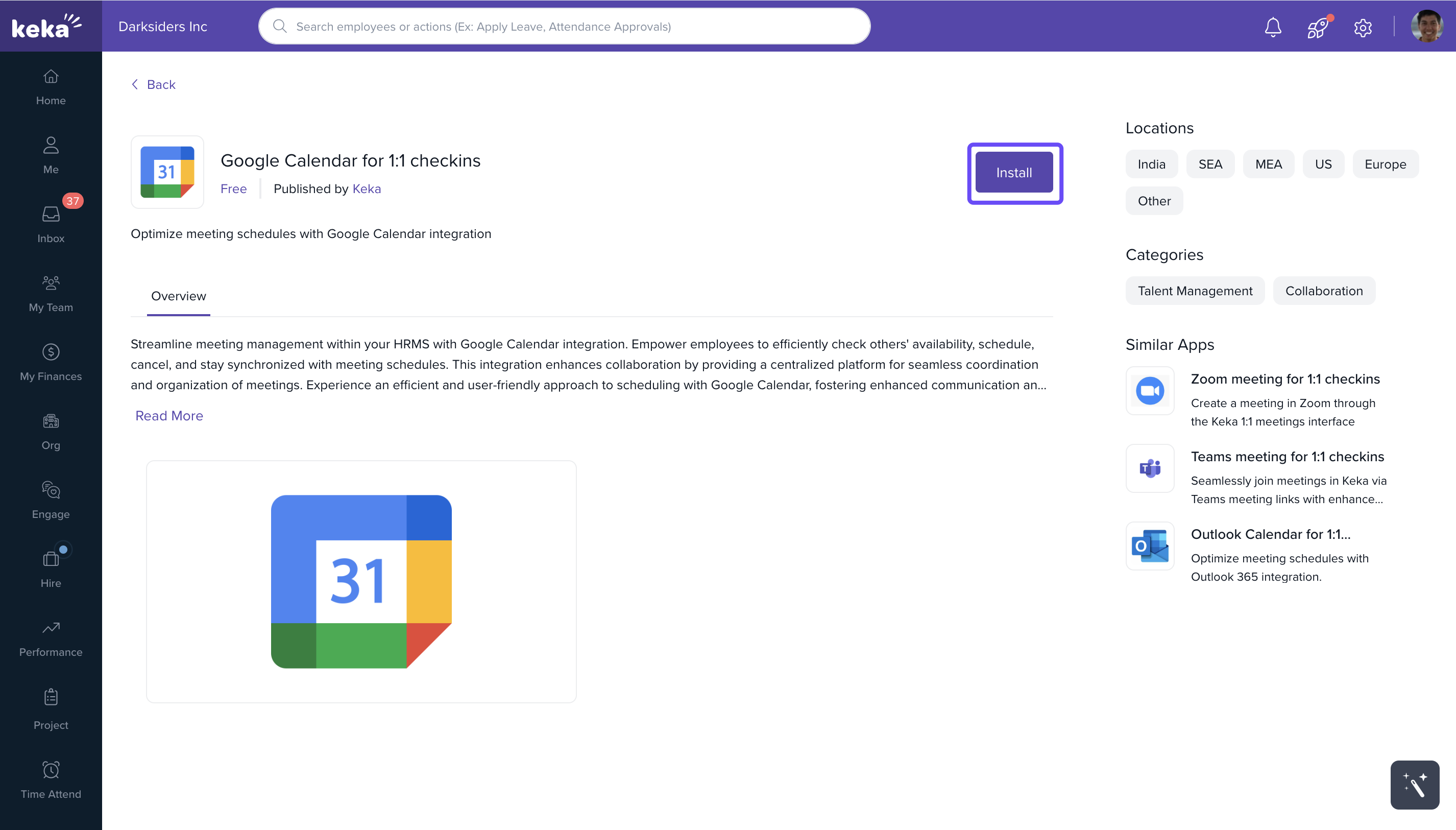Go to Home in sidebar
Screen dimensions: 1456x830
point(51,87)
